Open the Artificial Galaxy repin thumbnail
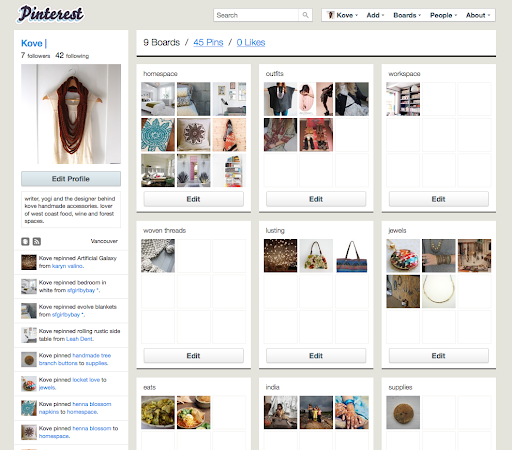 29,262
